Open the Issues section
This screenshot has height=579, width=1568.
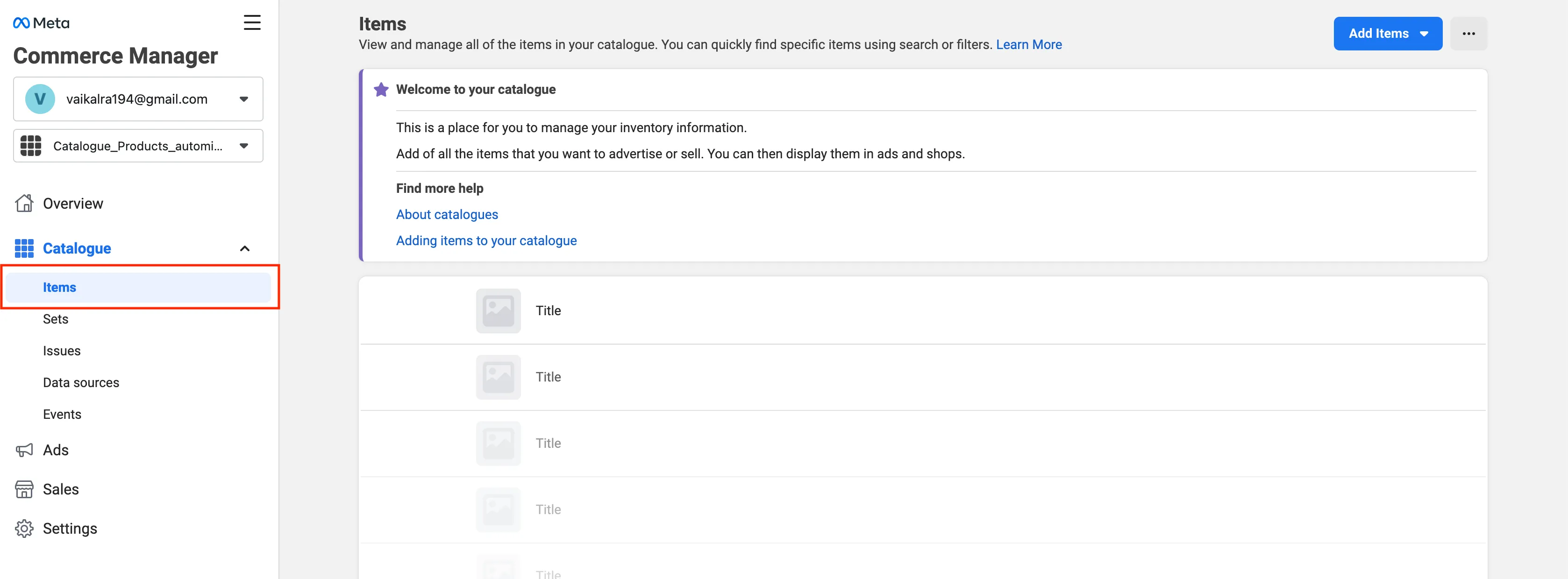62,351
